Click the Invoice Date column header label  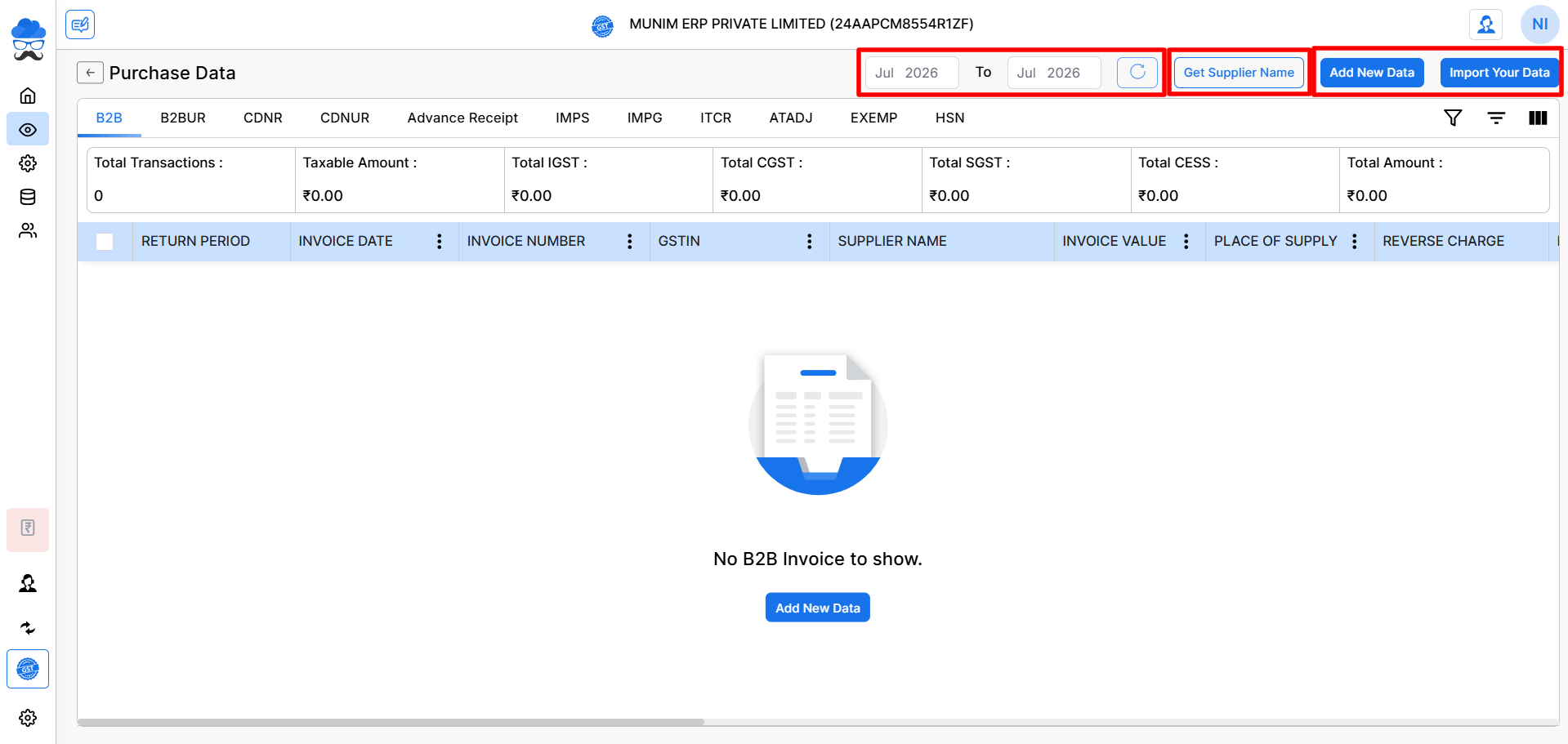coord(346,242)
